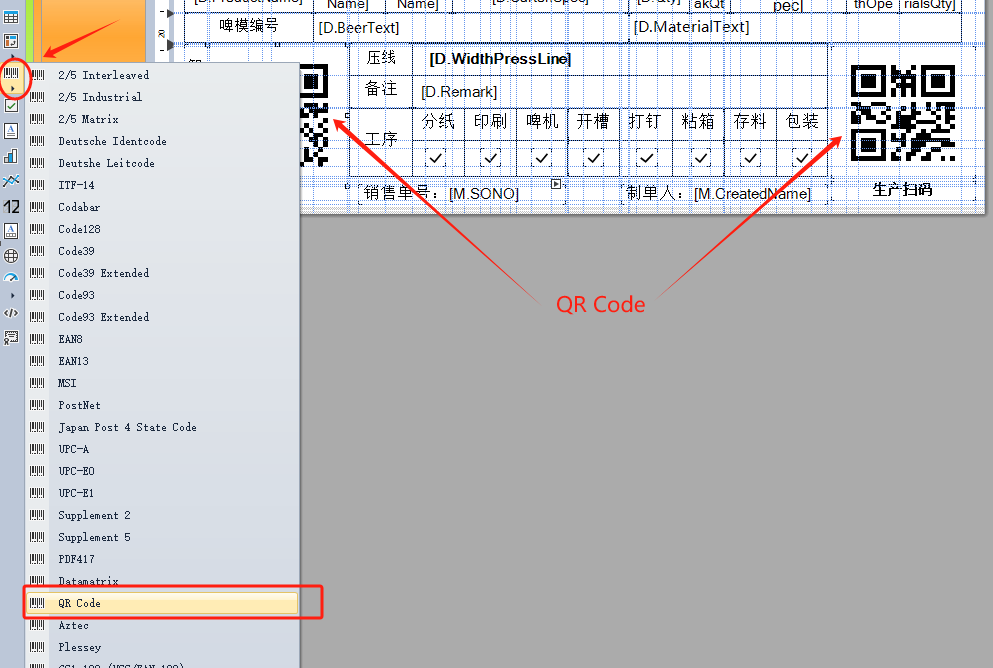The width and height of the screenshot is (993, 668).
Task: Choose Code93 Extended barcode type
Action: (x=162, y=317)
